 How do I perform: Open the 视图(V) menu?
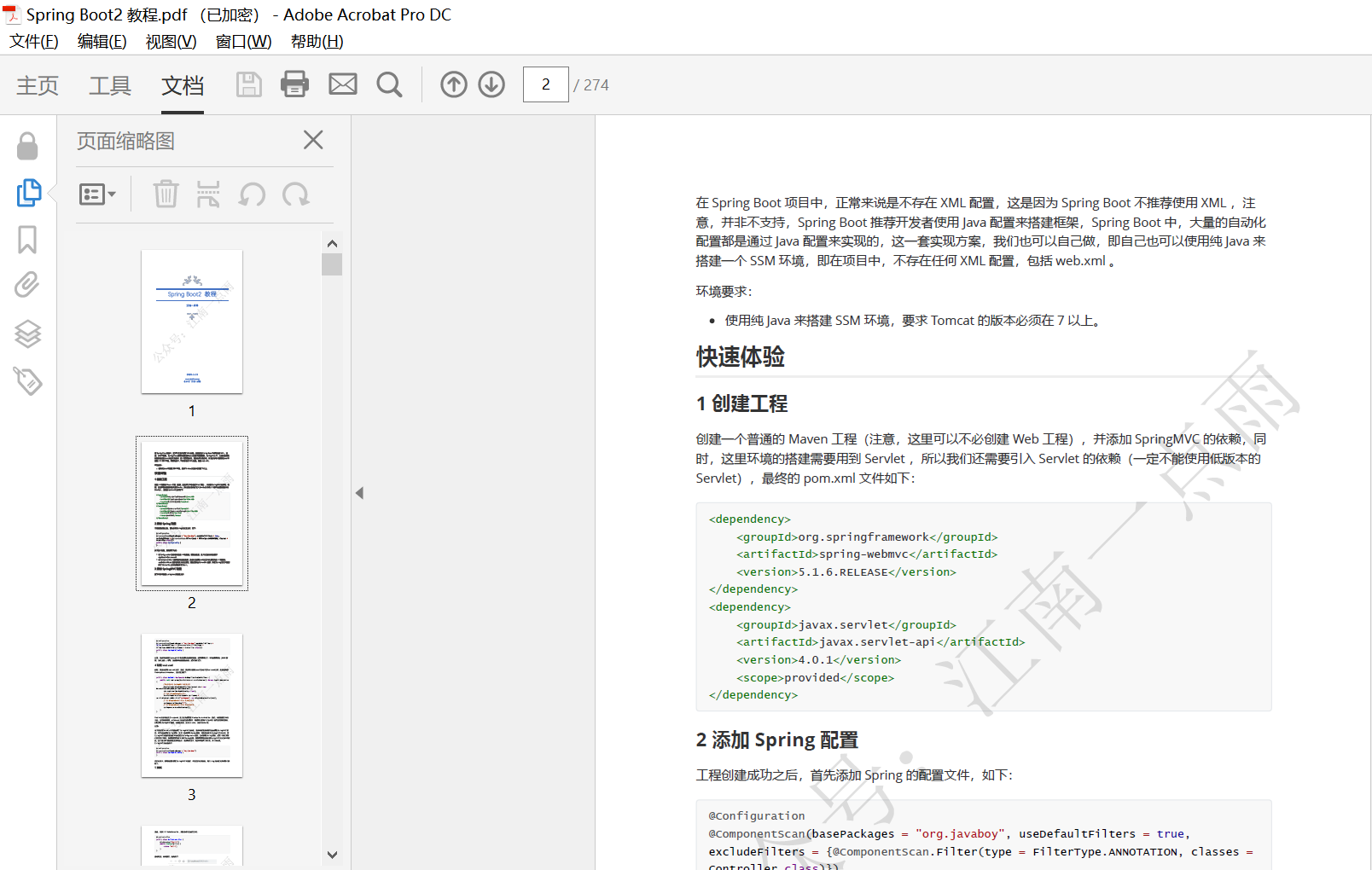pyautogui.click(x=171, y=42)
